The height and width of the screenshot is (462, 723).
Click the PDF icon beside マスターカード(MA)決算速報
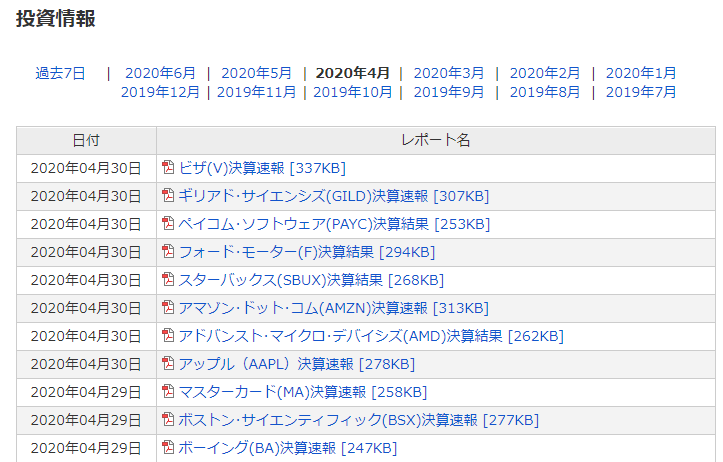(168, 391)
